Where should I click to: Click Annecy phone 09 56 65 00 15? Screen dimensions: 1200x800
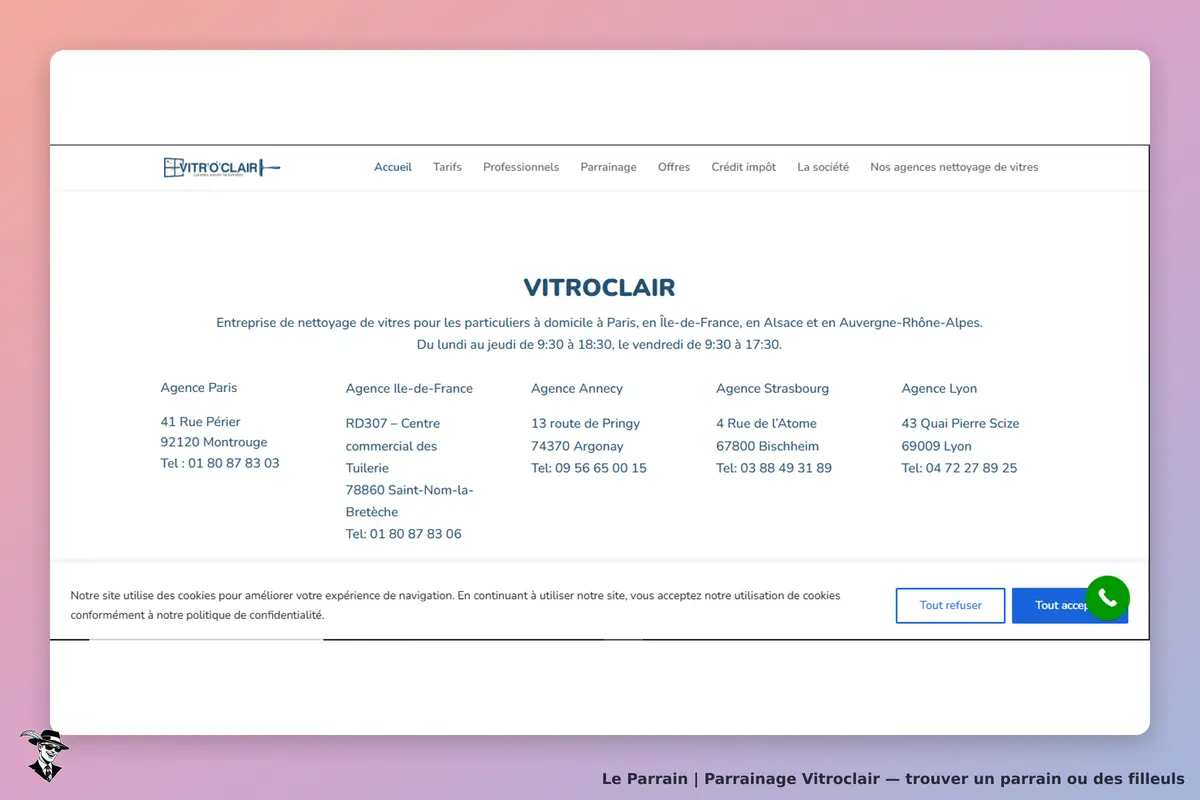(589, 468)
